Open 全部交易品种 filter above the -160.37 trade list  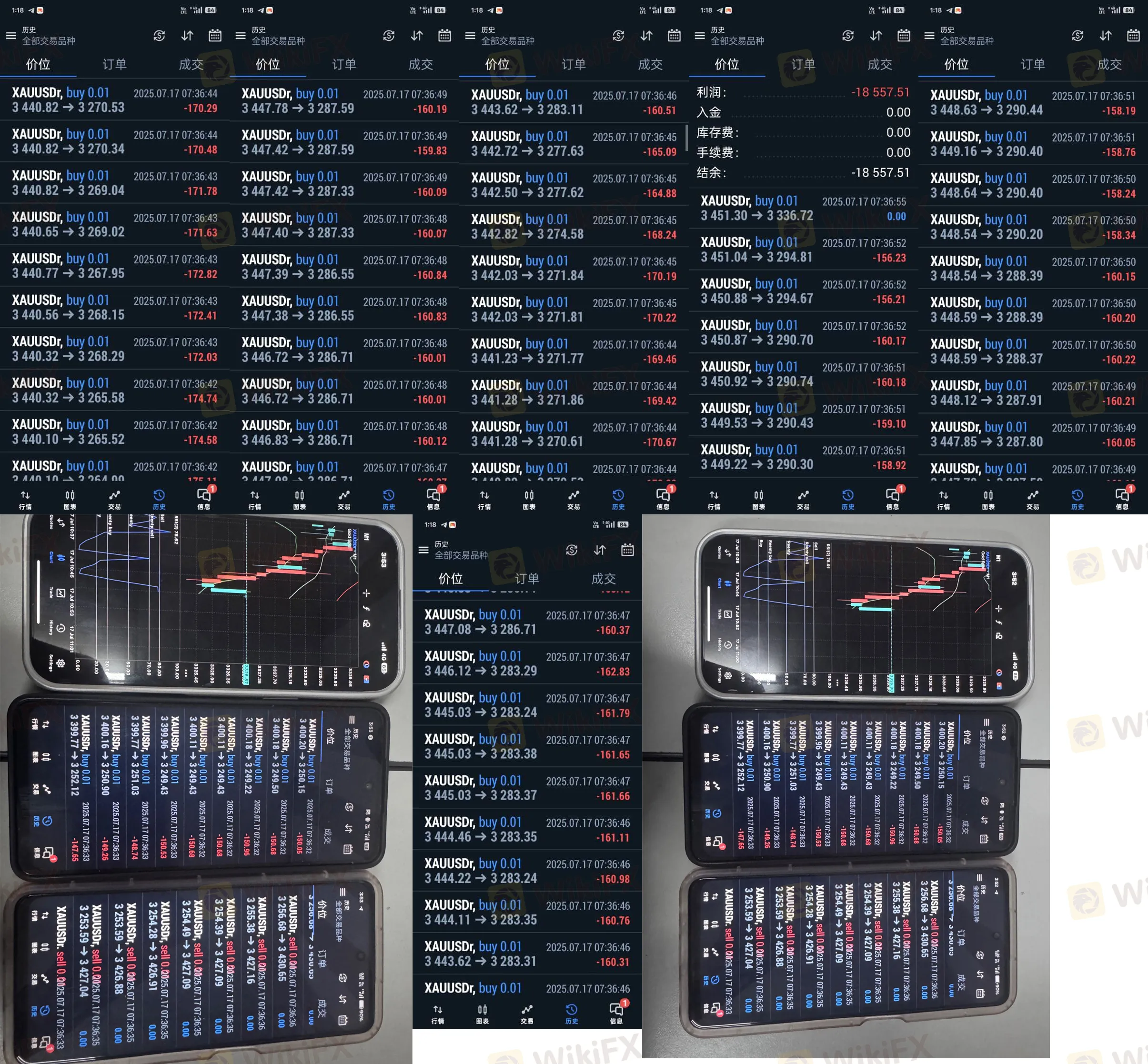coord(461,555)
